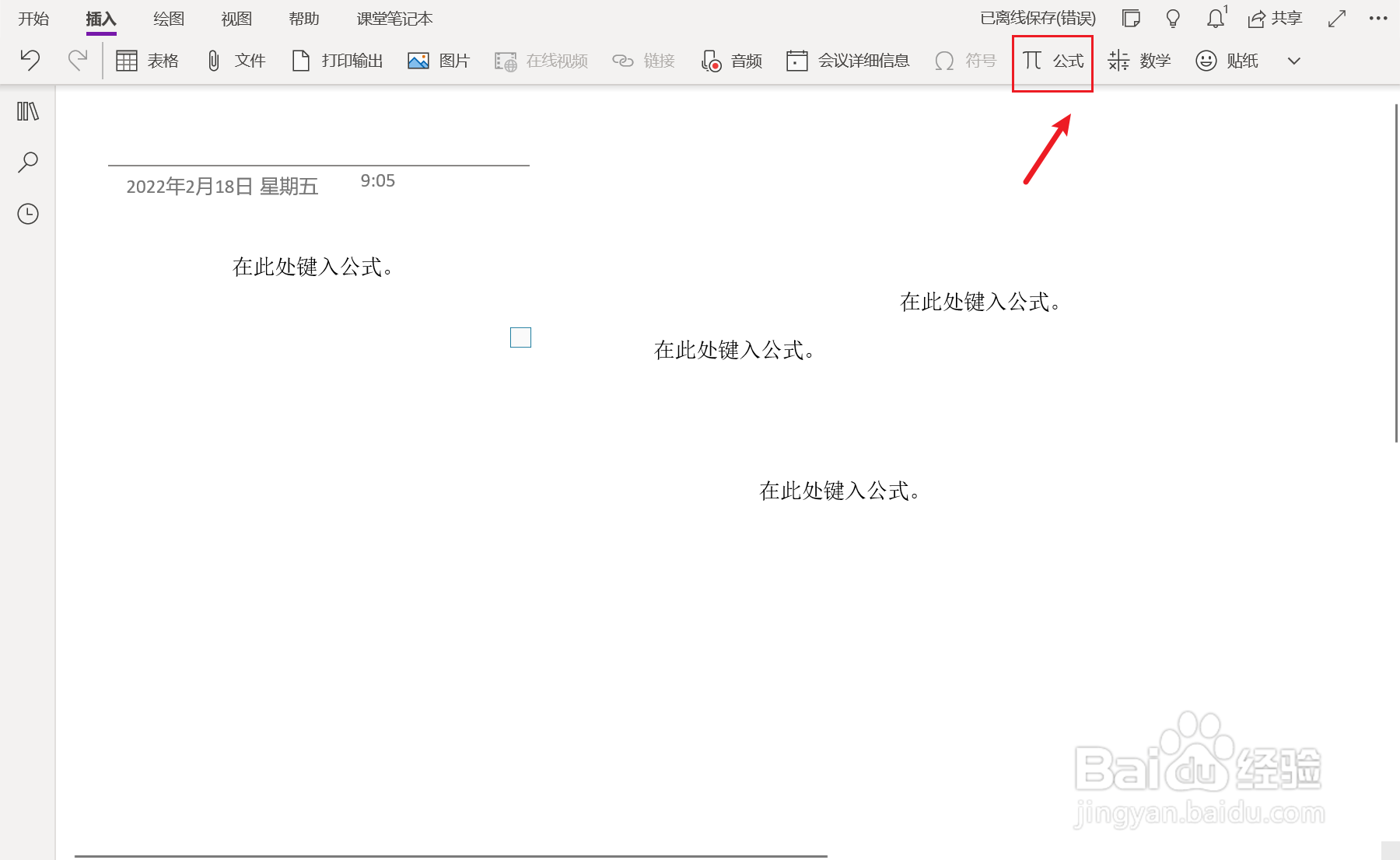Open the 帮助 (Help) tab
Viewport: 1400px width, 860px height.
pyautogui.click(x=304, y=19)
